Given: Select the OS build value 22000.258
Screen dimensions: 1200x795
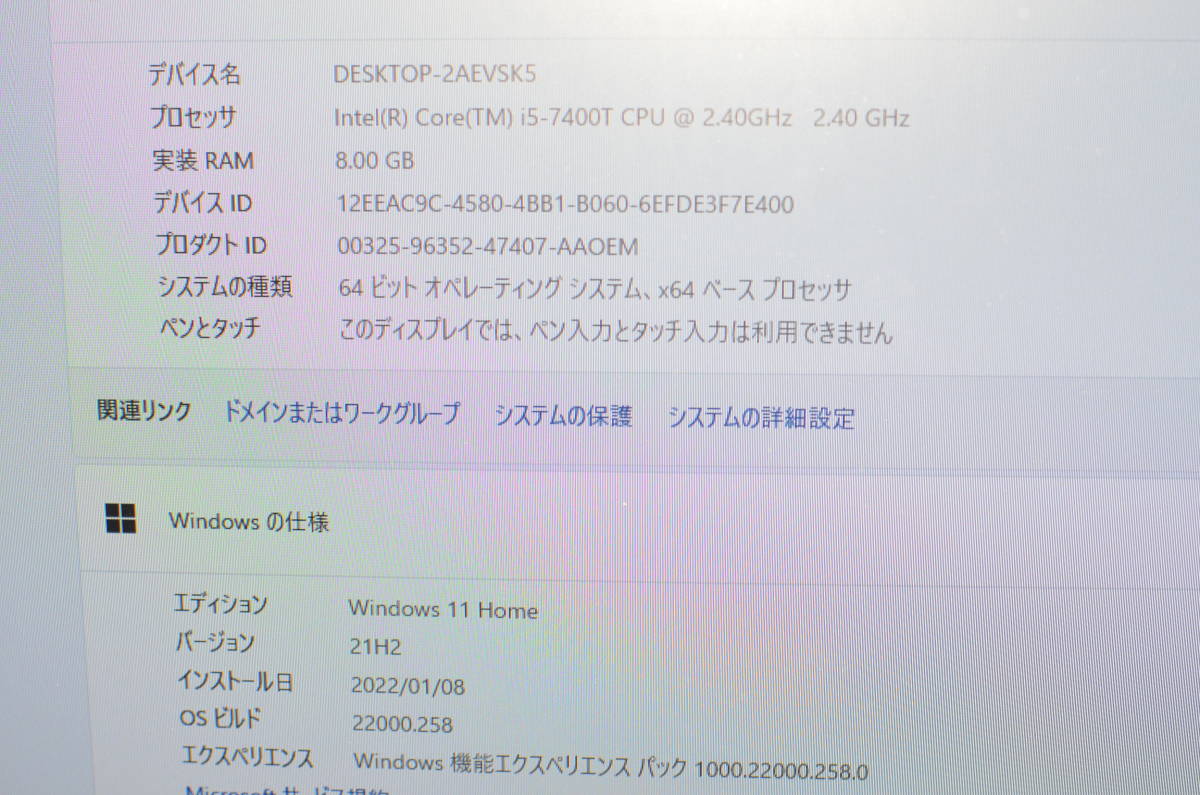Looking at the screenshot, I should pyautogui.click(x=402, y=724).
